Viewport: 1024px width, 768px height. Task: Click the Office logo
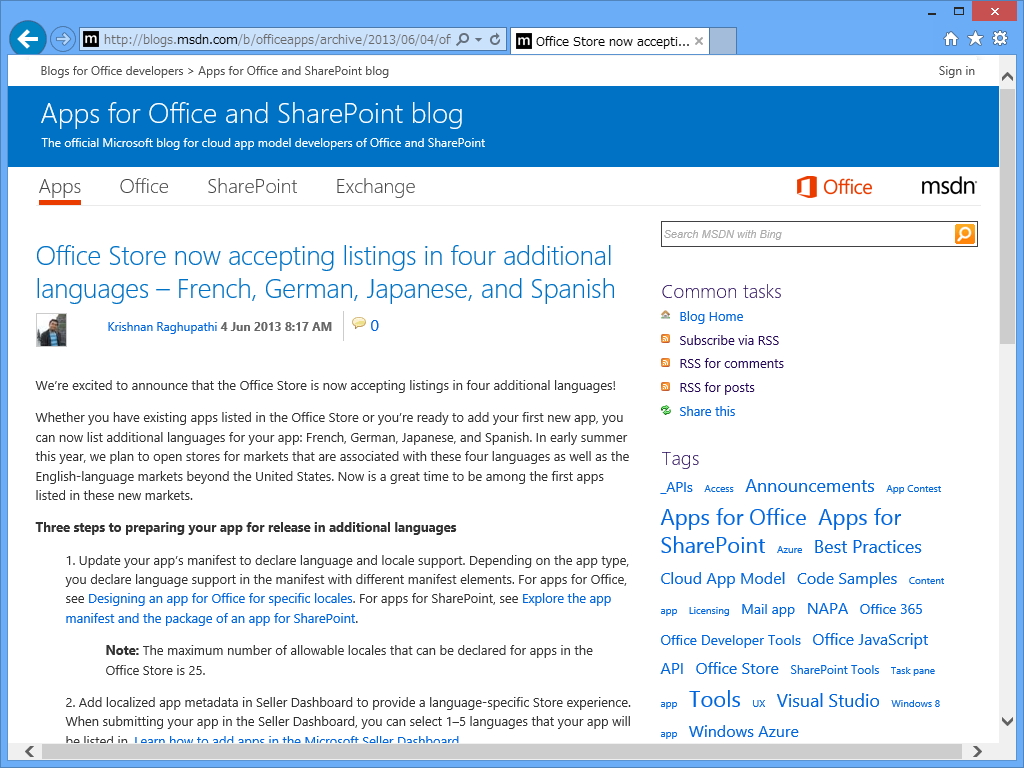point(833,186)
